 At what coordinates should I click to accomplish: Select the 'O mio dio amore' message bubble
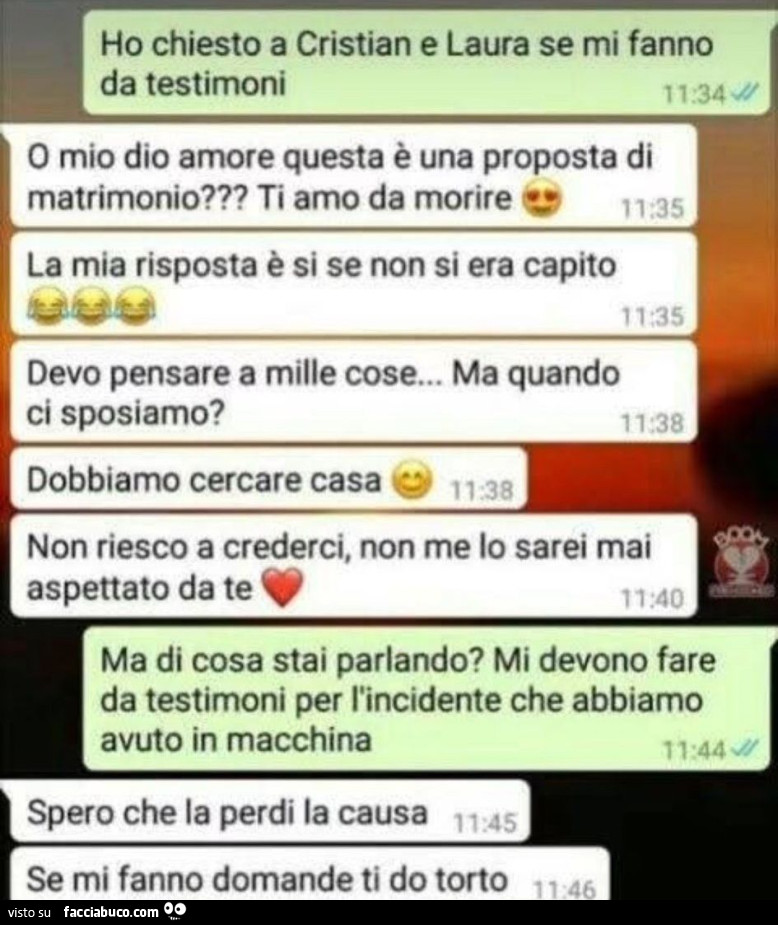coord(353,176)
